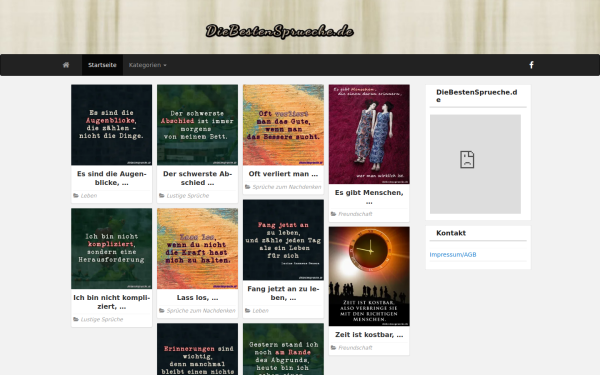This screenshot has width=600, height=375.
Task: Open the clock 'Zeit ist kostbar' image
Action: [x=369, y=276]
